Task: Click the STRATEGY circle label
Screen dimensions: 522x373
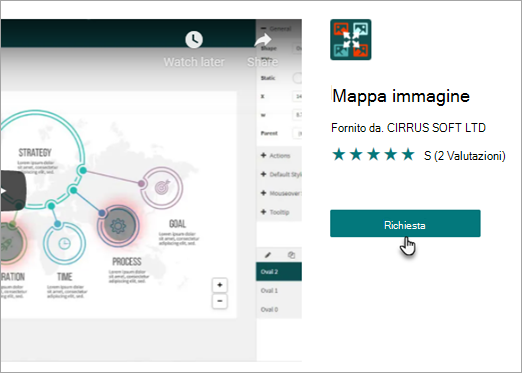Action: pyautogui.click(x=35, y=153)
